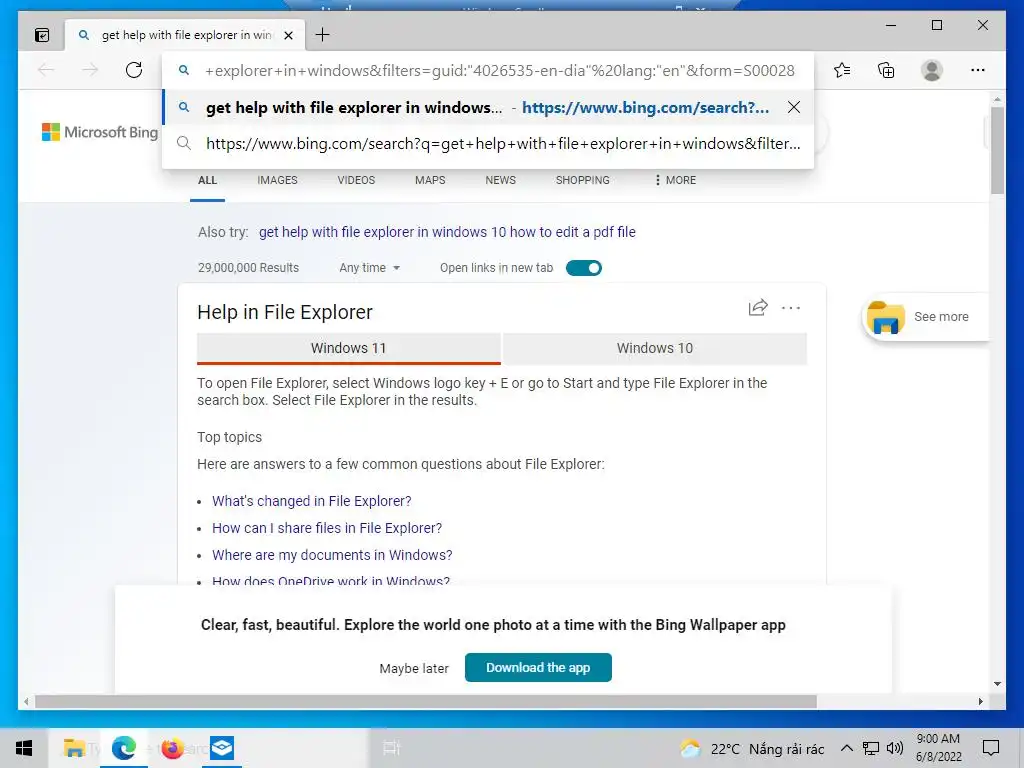The image size is (1024, 768).
Task: Switch to the IMAGES tab
Action: click(277, 180)
